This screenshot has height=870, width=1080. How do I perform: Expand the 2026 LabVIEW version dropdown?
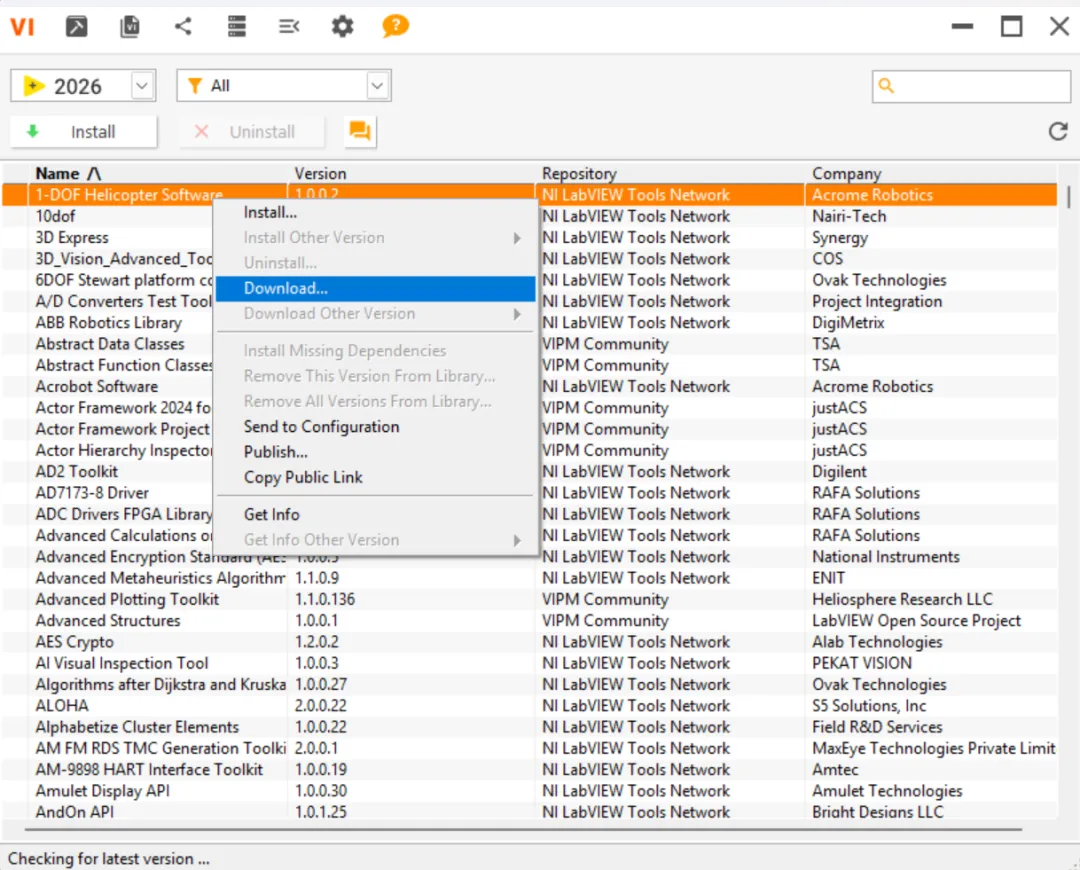pyautogui.click(x=142, y=86)
